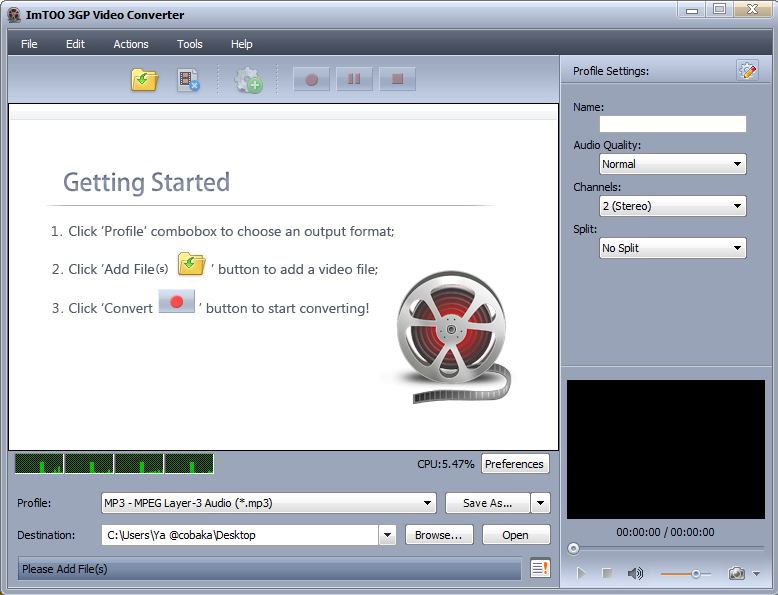The width and height of the screenshot is (778, 595).
Task: Open the Tools menu
Action: 190,44
